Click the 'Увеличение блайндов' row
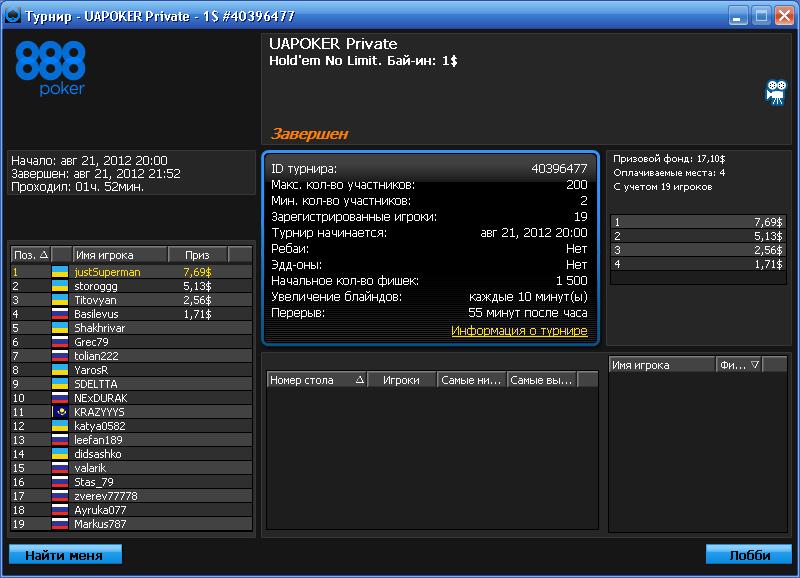800x578 pixels. (x=429, y=296)
